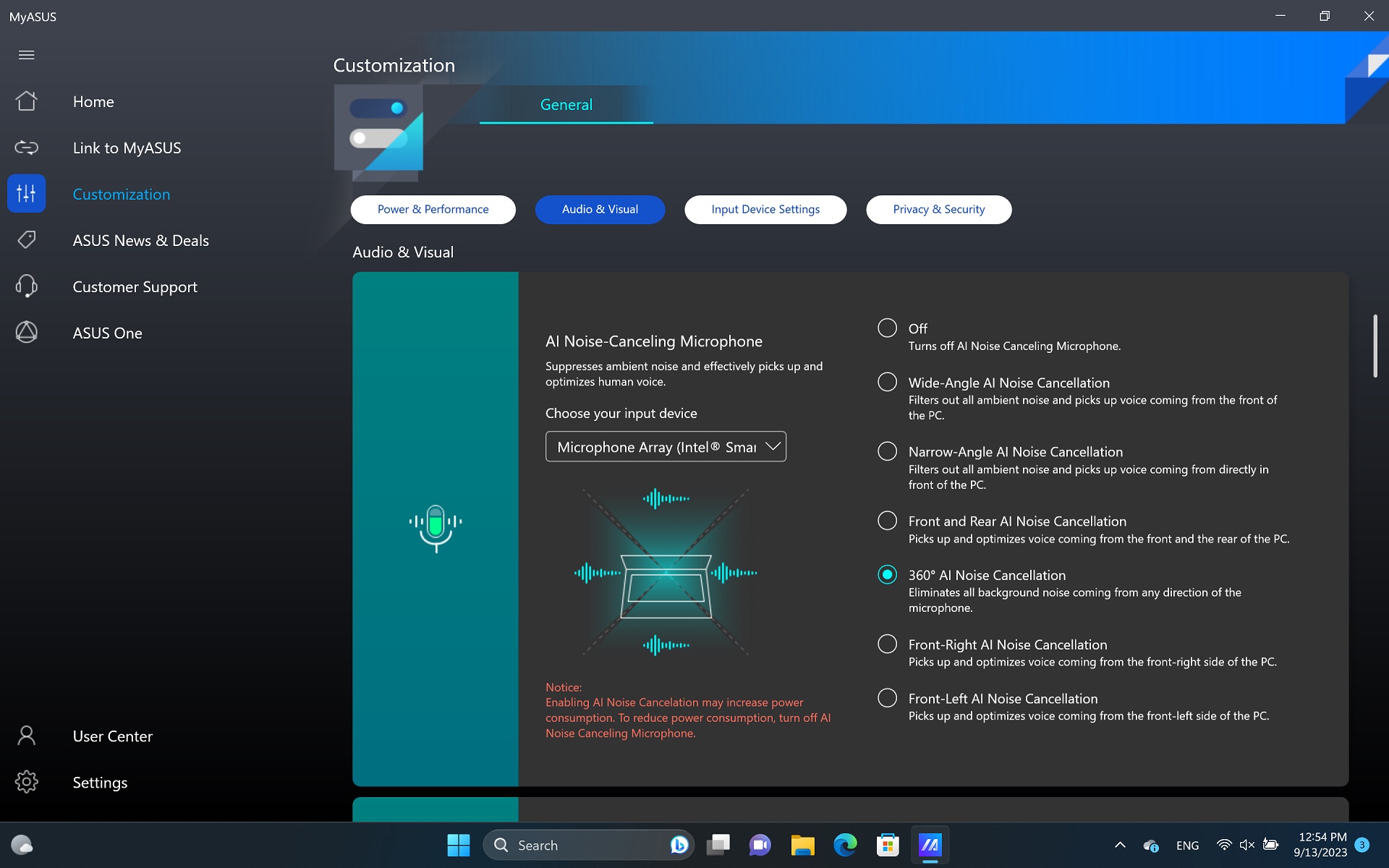
Task: Open Customer Support in the sidebar
Action: point(135,287)
